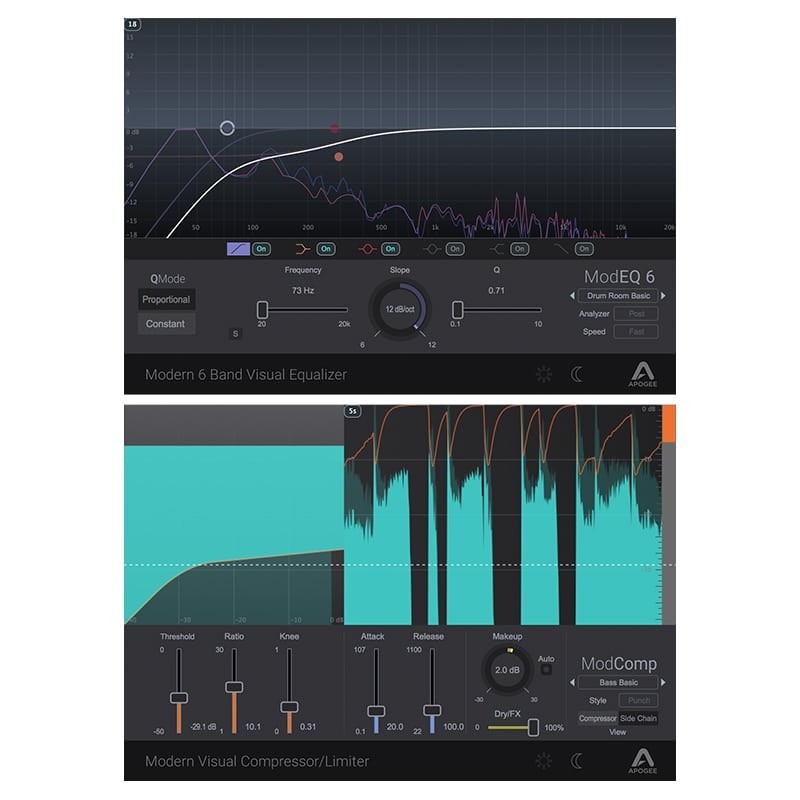This screenshot has height=800, width=800.
Task: Toggle the low-pass band On button
Action: (x=584, y=249)
